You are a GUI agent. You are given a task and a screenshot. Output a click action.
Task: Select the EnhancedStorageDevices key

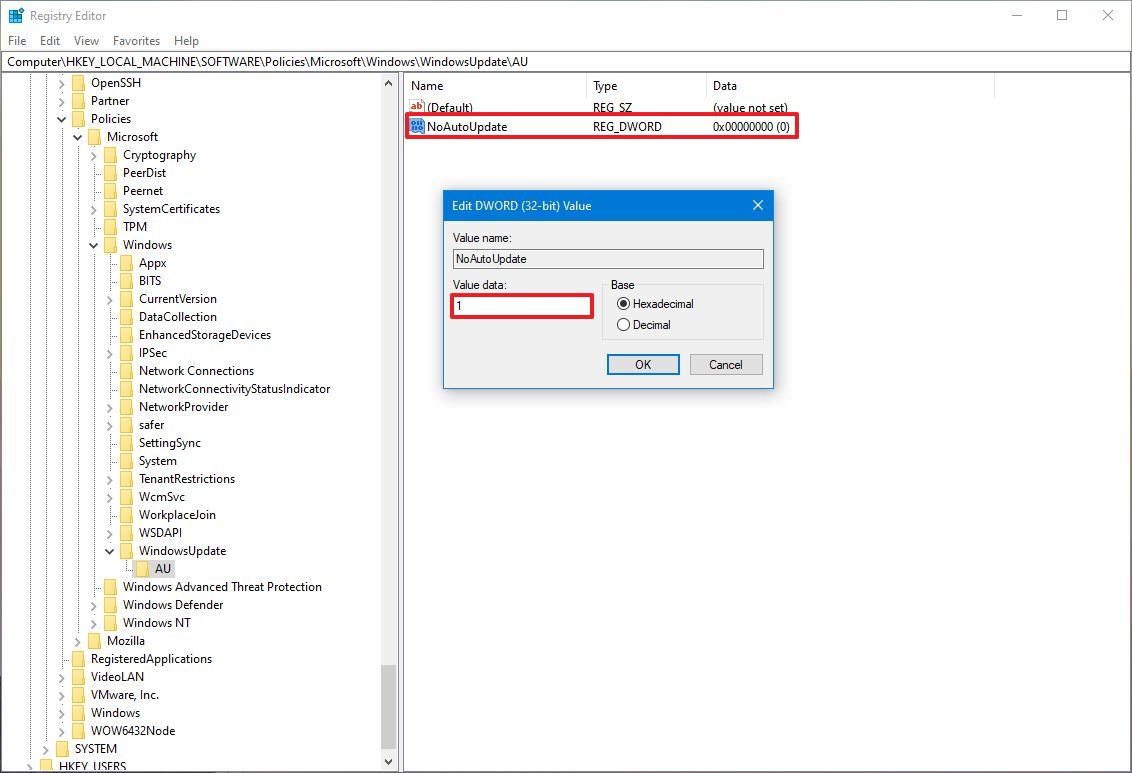tap(205, 335)
